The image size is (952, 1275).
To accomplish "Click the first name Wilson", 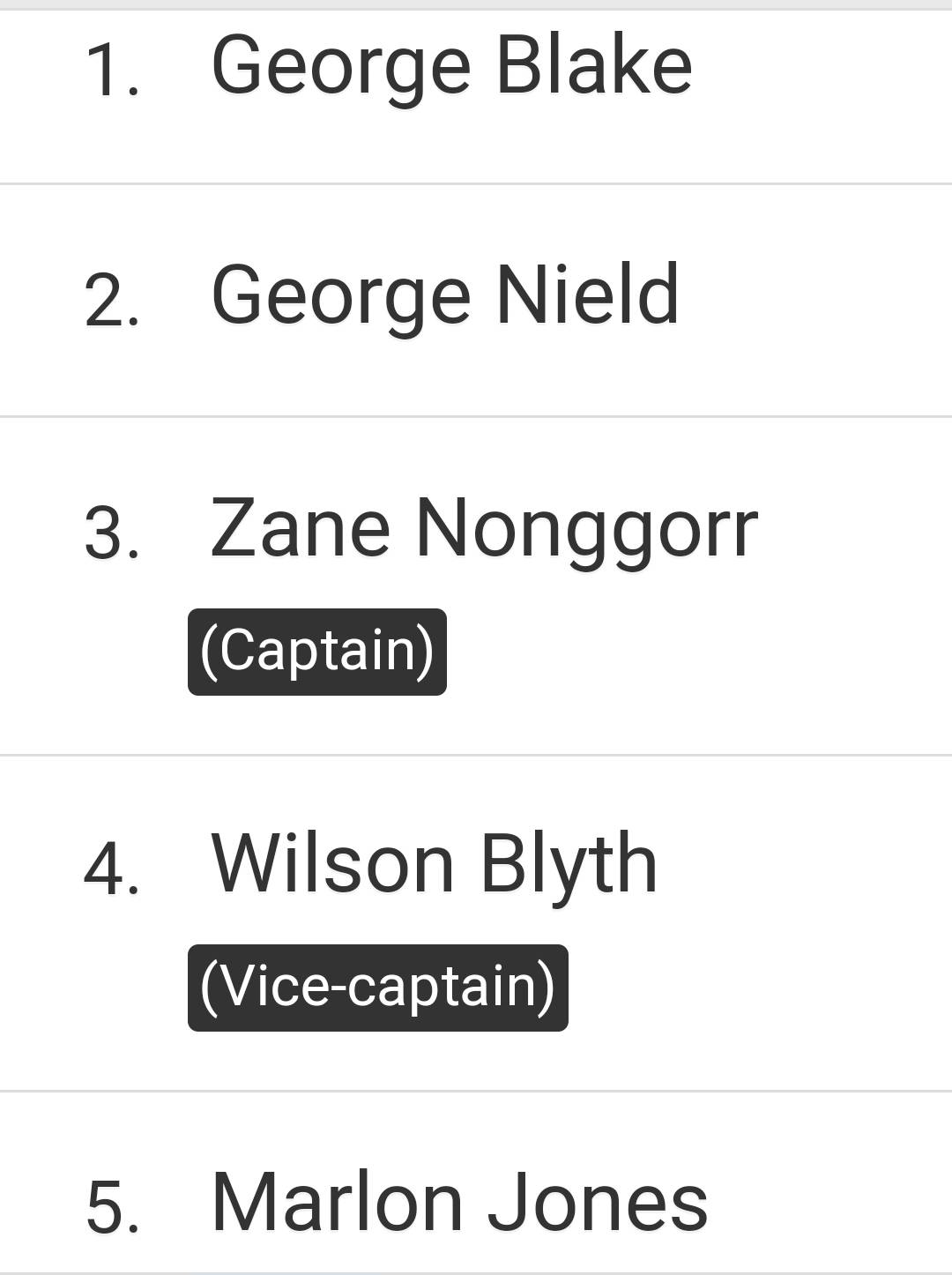I will (x=332, y=862).
